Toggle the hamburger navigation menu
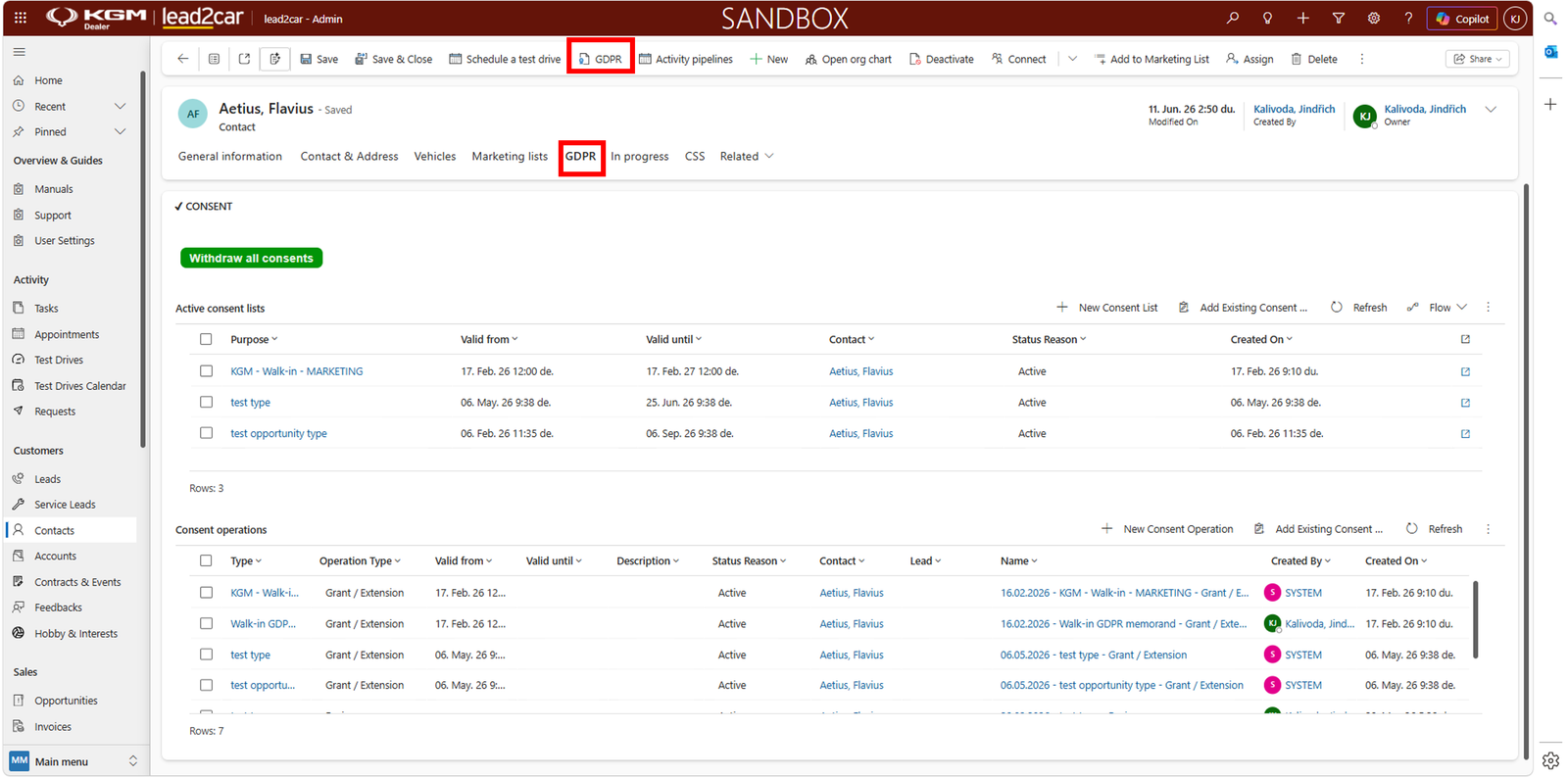This screenshot has width=1568, height=777. tap(20, 52)
